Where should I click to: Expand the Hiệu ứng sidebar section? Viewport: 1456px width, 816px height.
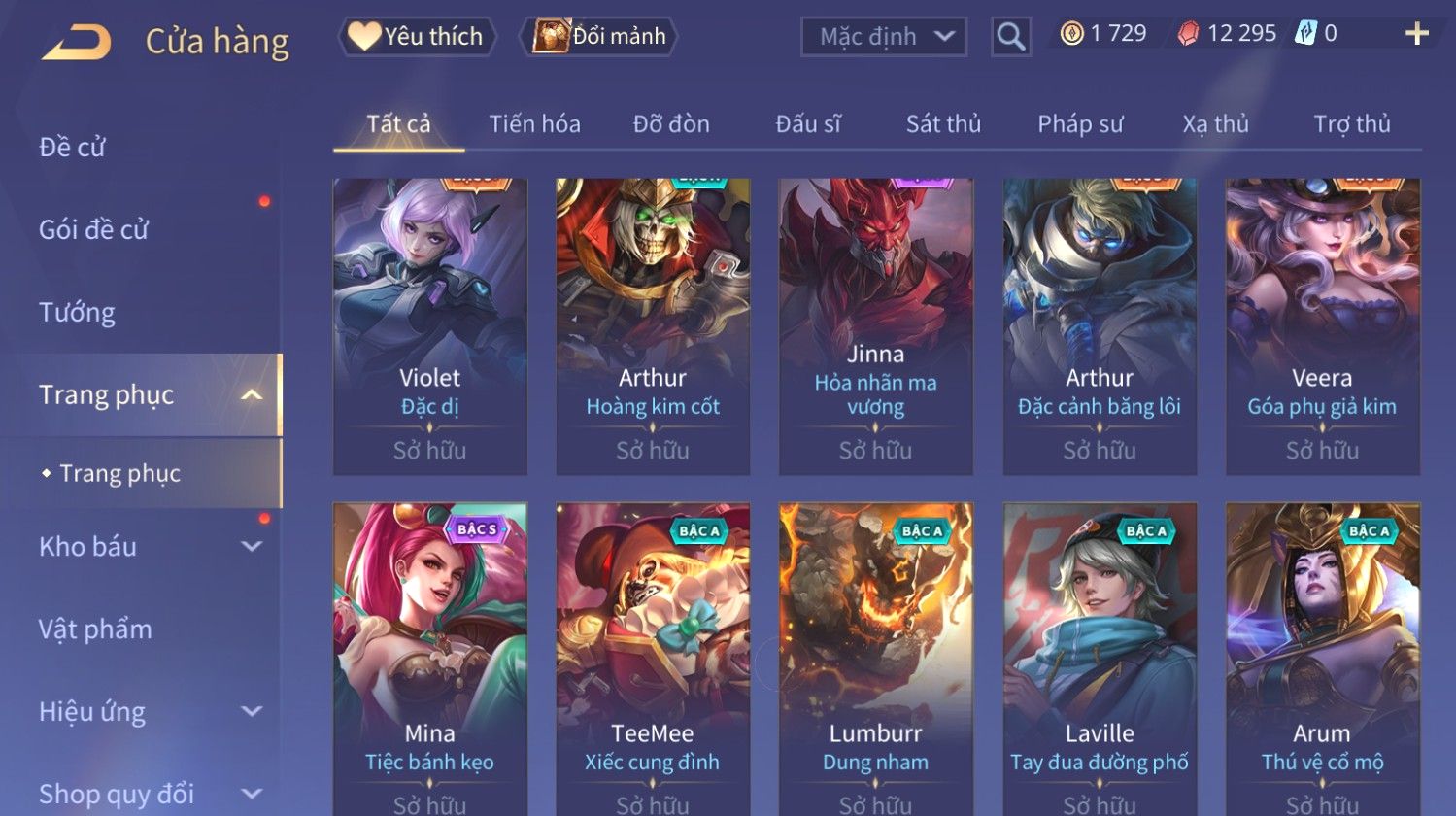point(252,711)
